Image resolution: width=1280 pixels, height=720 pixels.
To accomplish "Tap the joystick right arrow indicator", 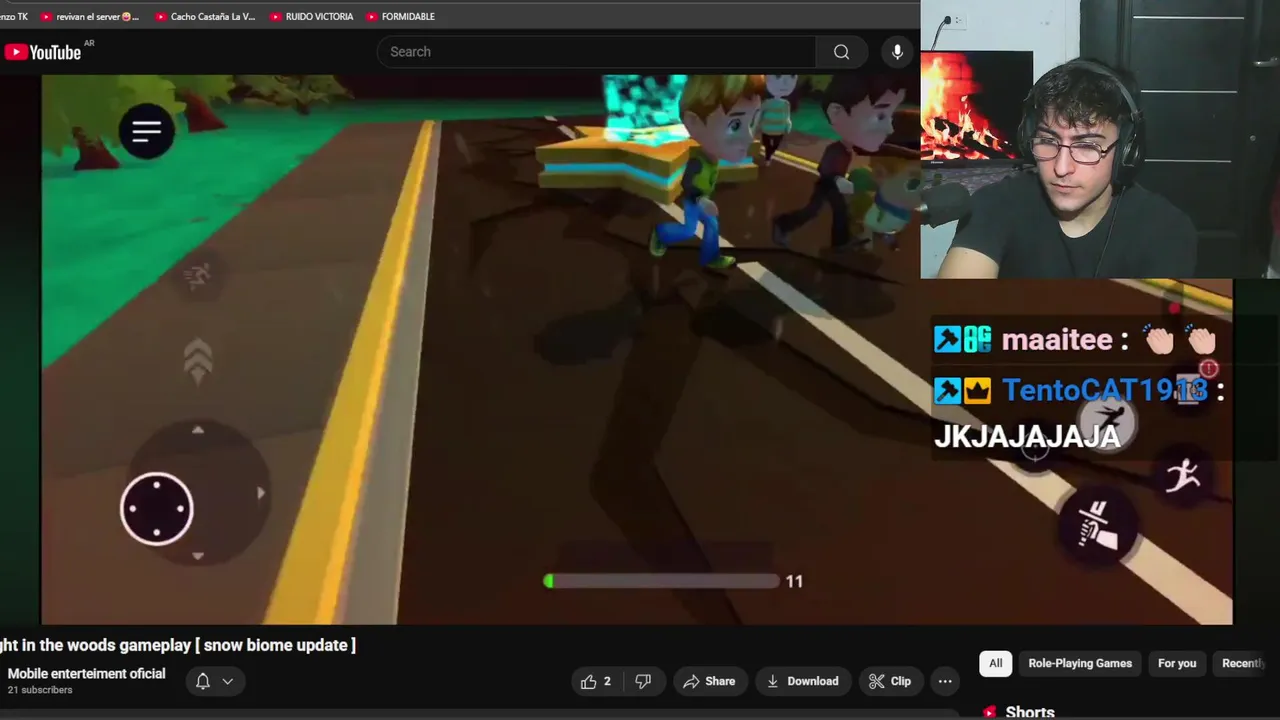I will click(x=261, y=493).
